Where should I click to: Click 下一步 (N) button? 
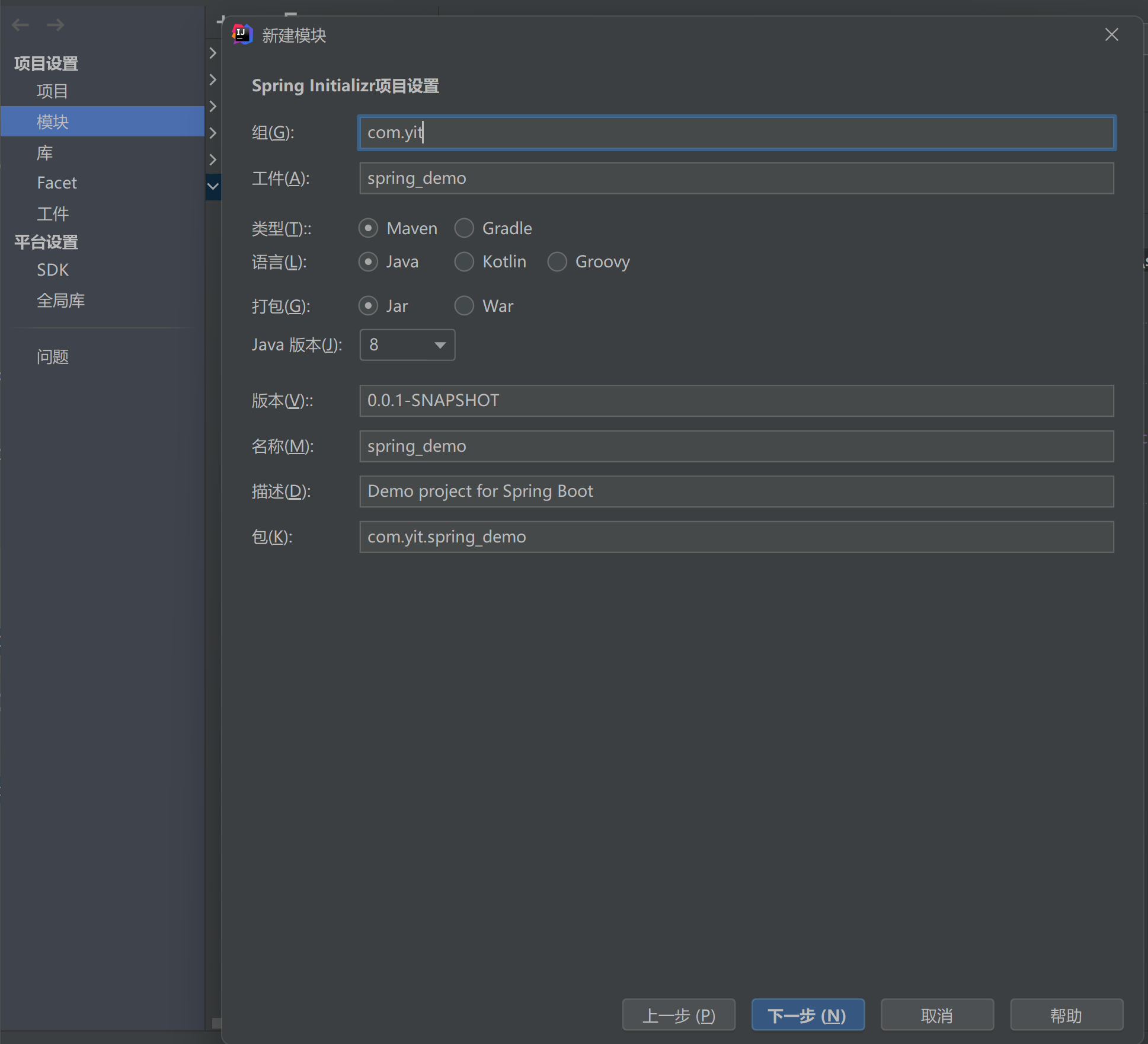click(808, 1016)
